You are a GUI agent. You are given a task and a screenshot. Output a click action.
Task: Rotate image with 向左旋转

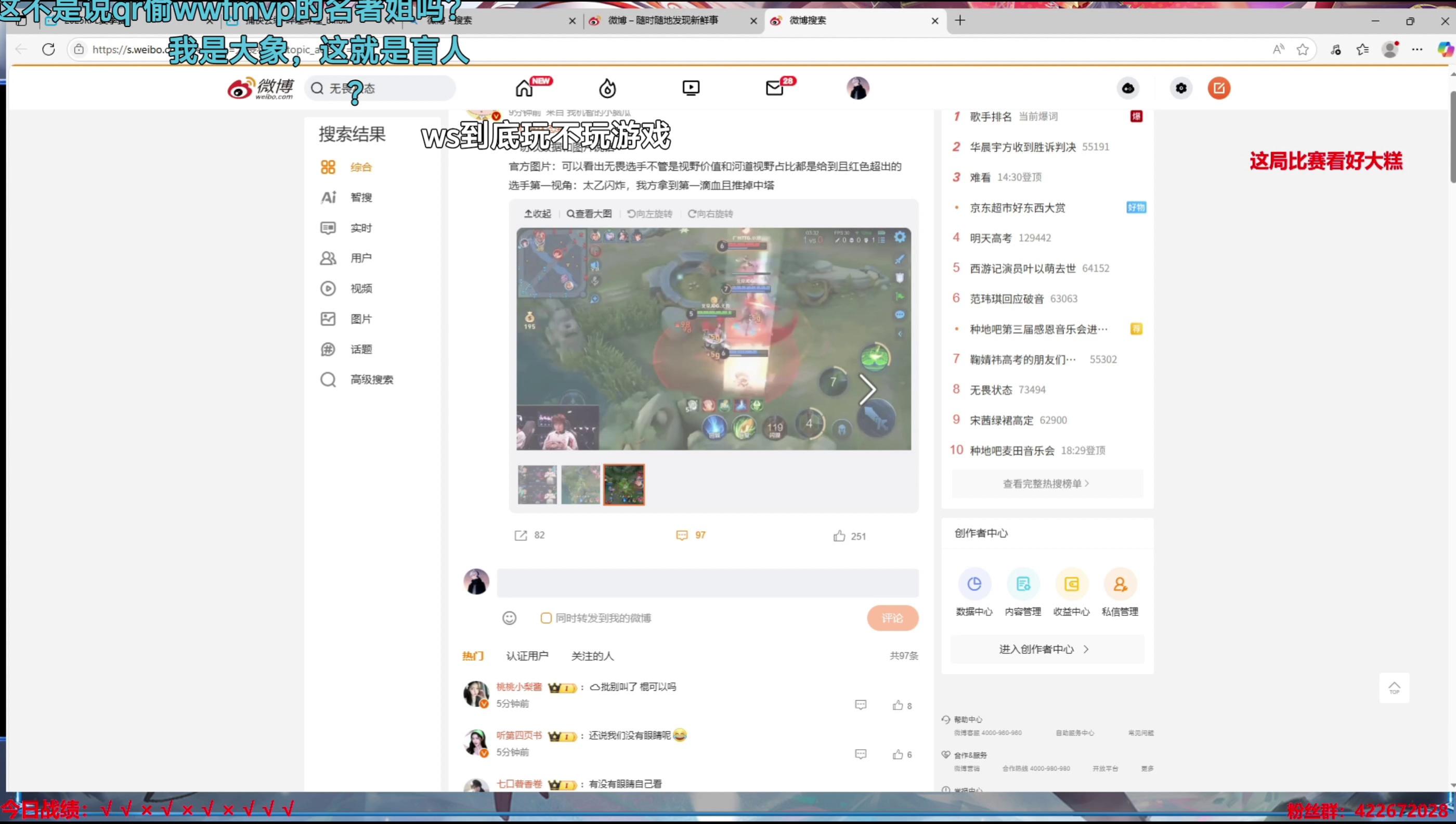click(649, 214)
